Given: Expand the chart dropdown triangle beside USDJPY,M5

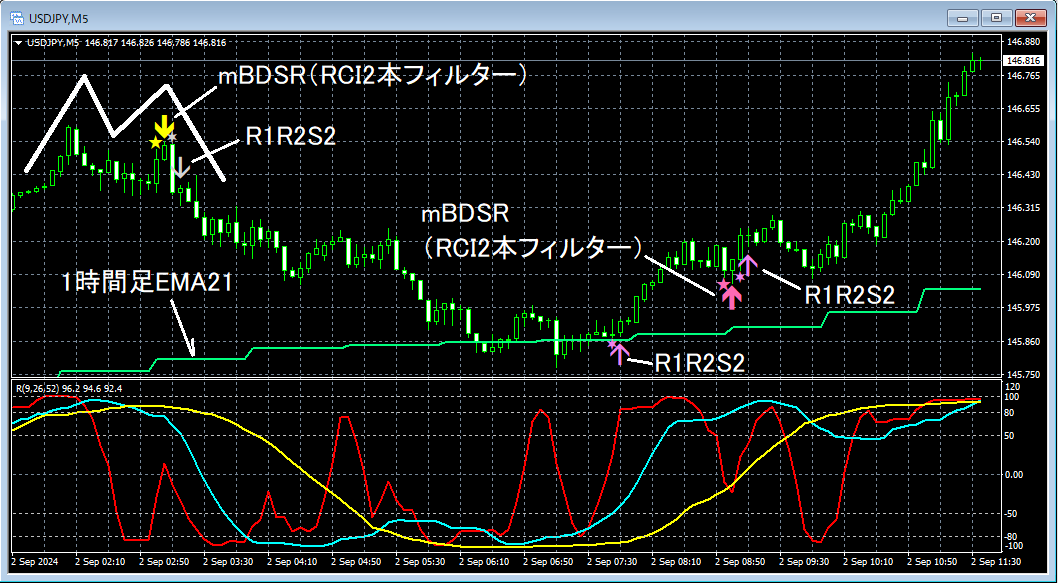Looking at the screenshot, I should click(x=18, y=43).
